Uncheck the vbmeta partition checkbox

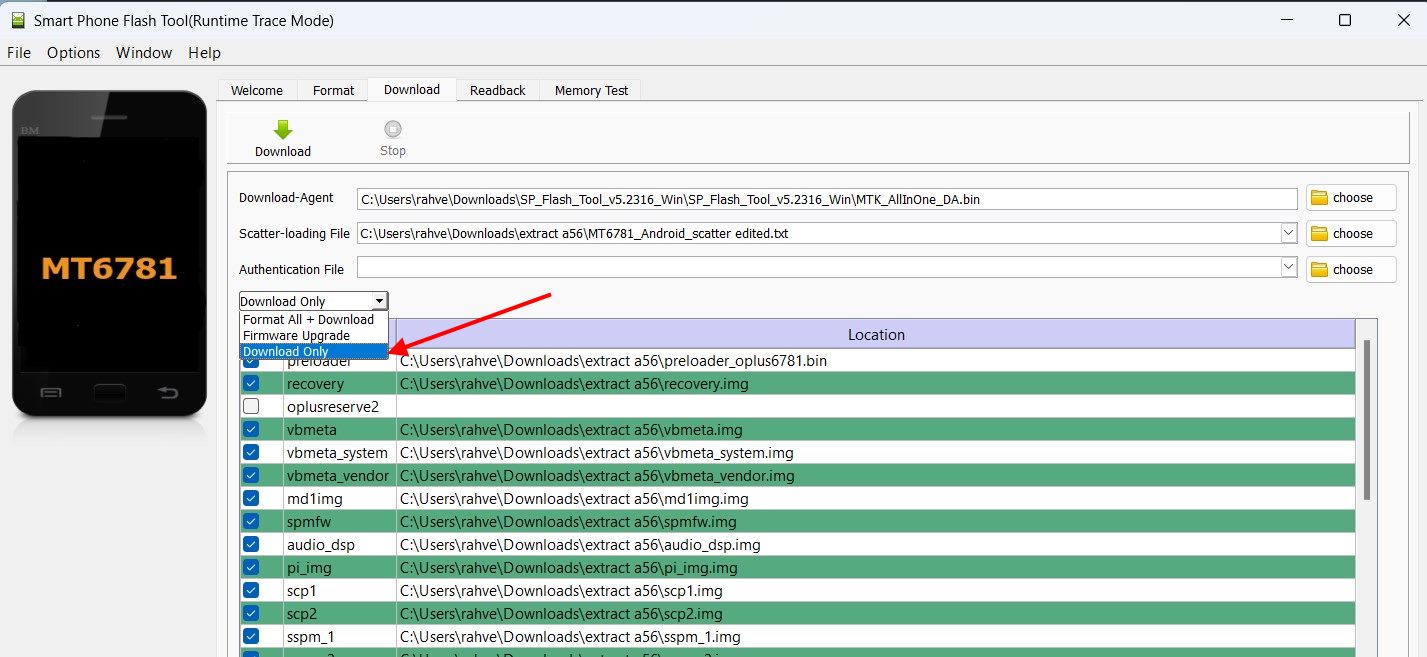point(251,429)
